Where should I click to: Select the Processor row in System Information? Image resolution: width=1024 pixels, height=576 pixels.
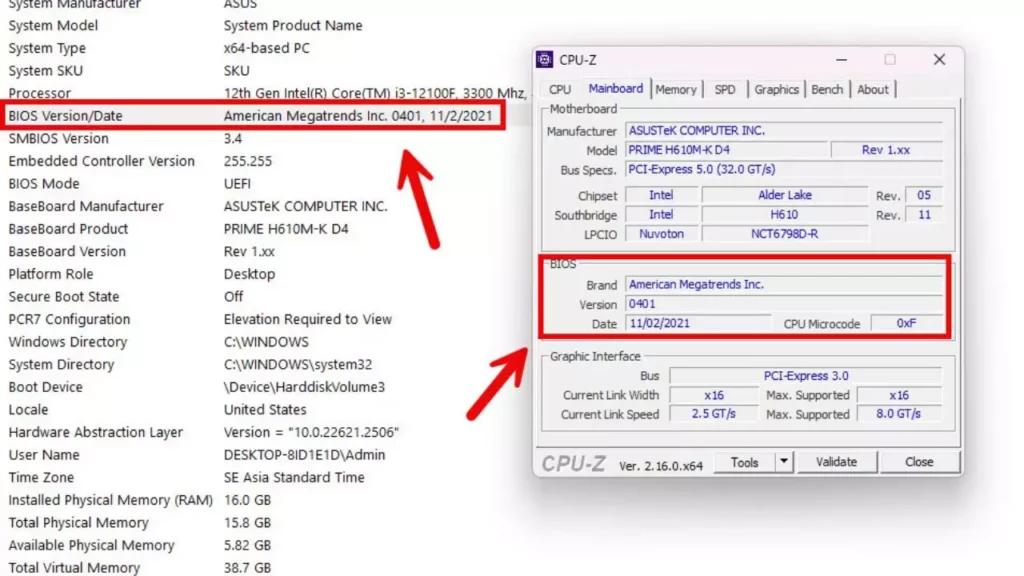tap(250, 93)
